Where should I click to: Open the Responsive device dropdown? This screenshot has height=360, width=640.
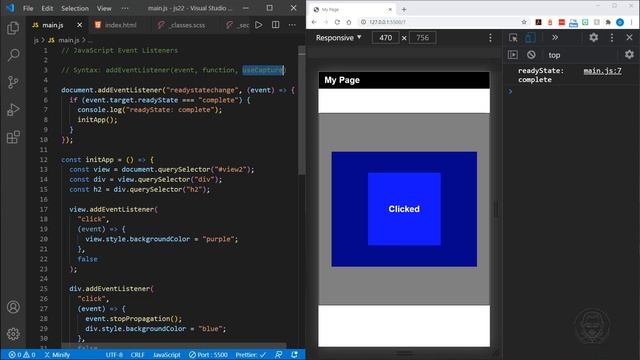pos(338,38)
